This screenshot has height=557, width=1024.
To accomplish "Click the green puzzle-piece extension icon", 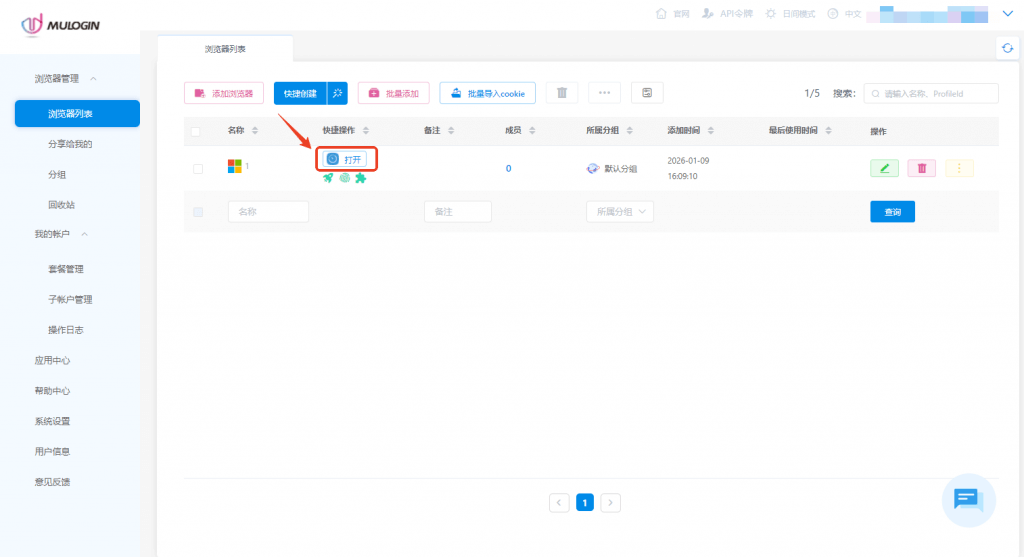I will [360, 178].
